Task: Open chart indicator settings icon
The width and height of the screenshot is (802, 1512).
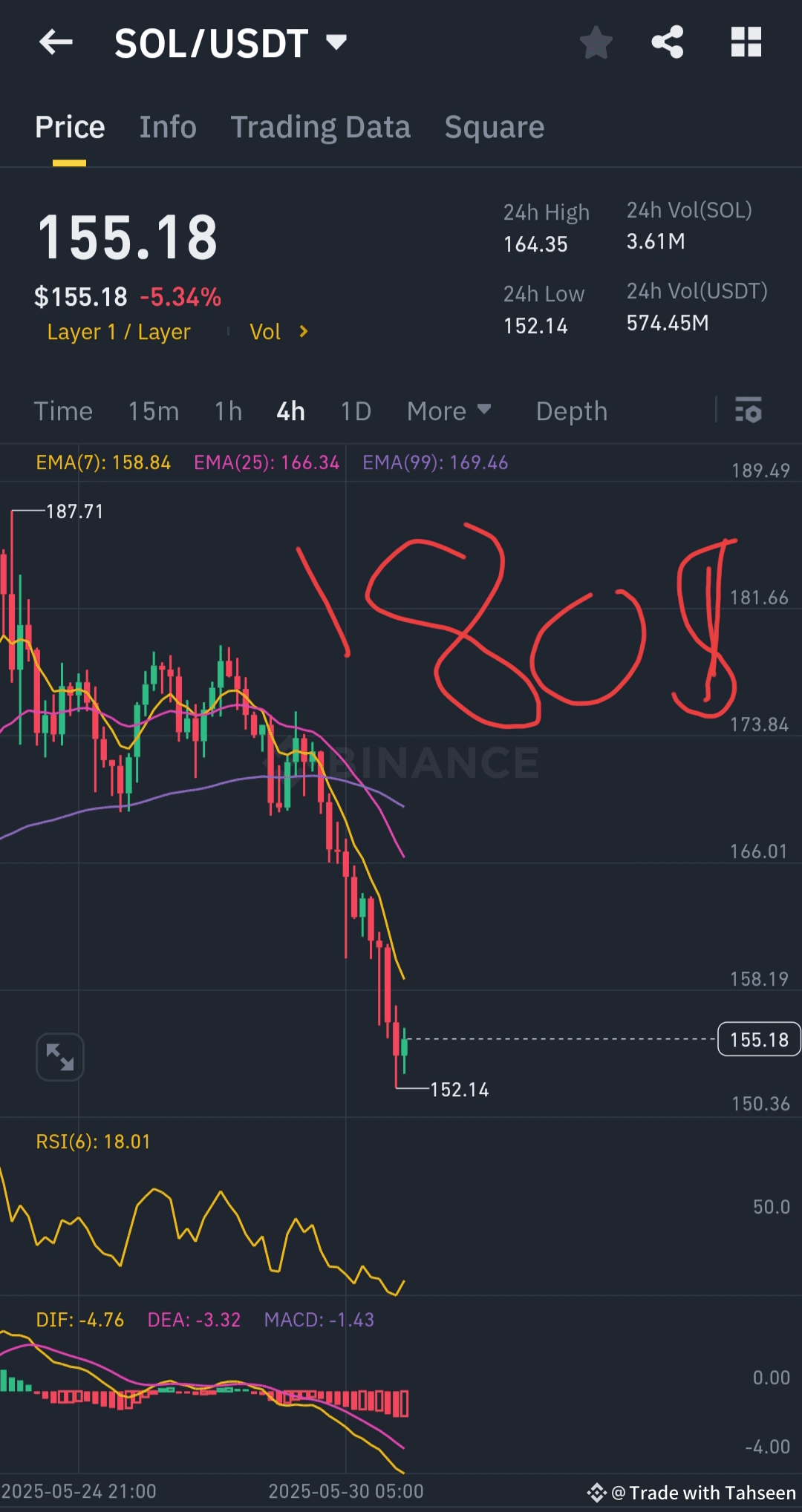Action: (x=749, y=410)
